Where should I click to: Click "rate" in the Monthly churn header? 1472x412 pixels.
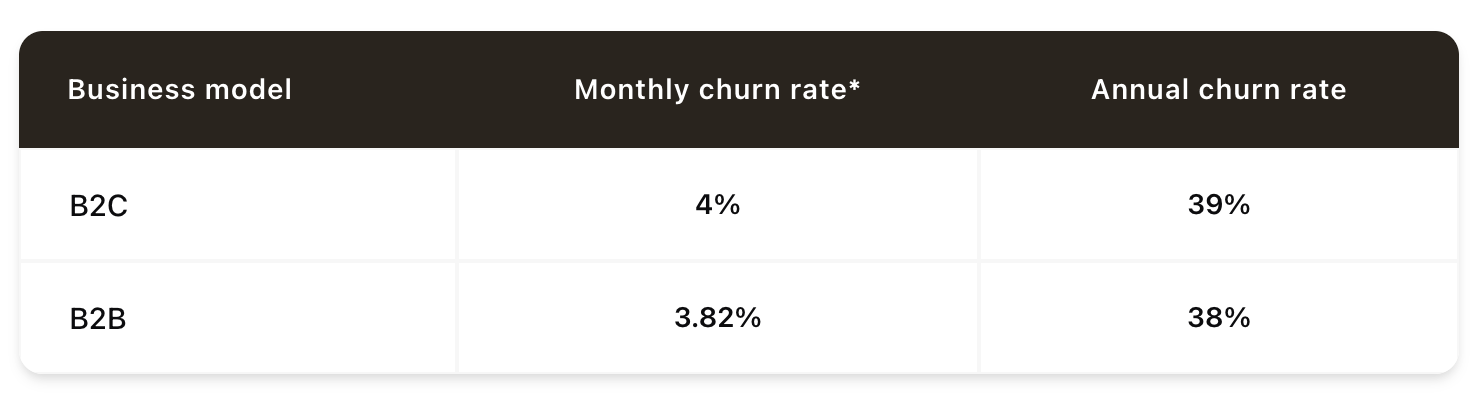pyautogui.click(x=820, y=90)
